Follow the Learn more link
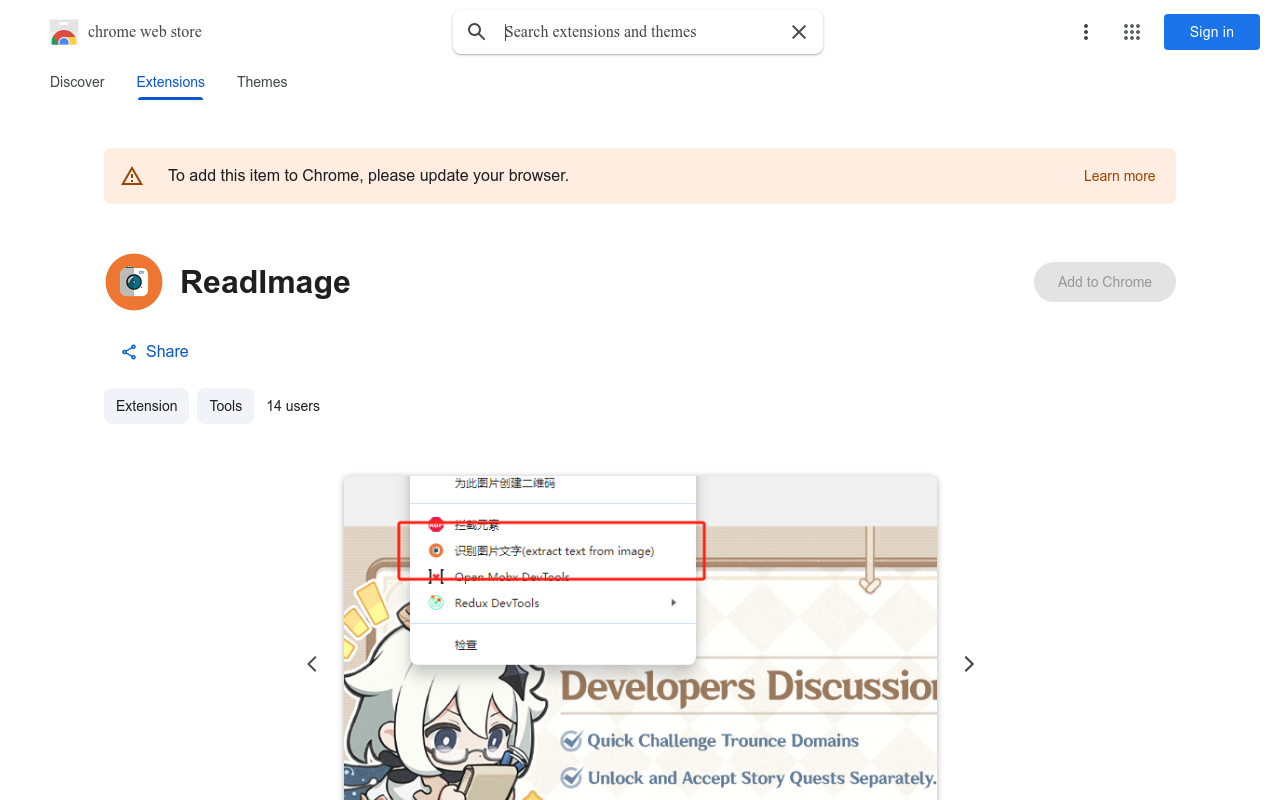Image resolution: width=1280 pixels, height=800 pixels. pos(1119,176)
